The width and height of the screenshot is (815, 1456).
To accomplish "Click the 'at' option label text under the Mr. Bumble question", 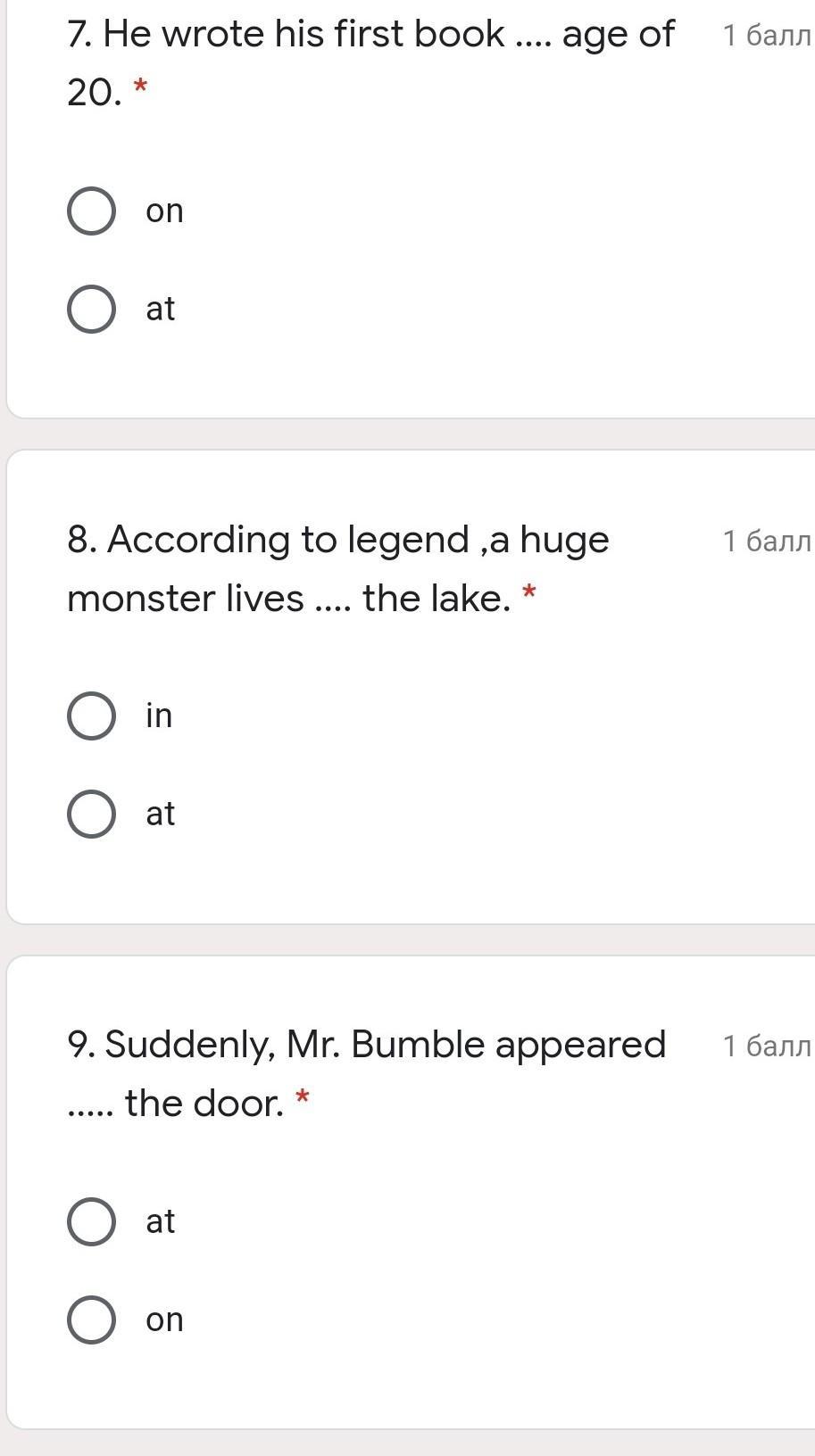I will (161, 1221).
